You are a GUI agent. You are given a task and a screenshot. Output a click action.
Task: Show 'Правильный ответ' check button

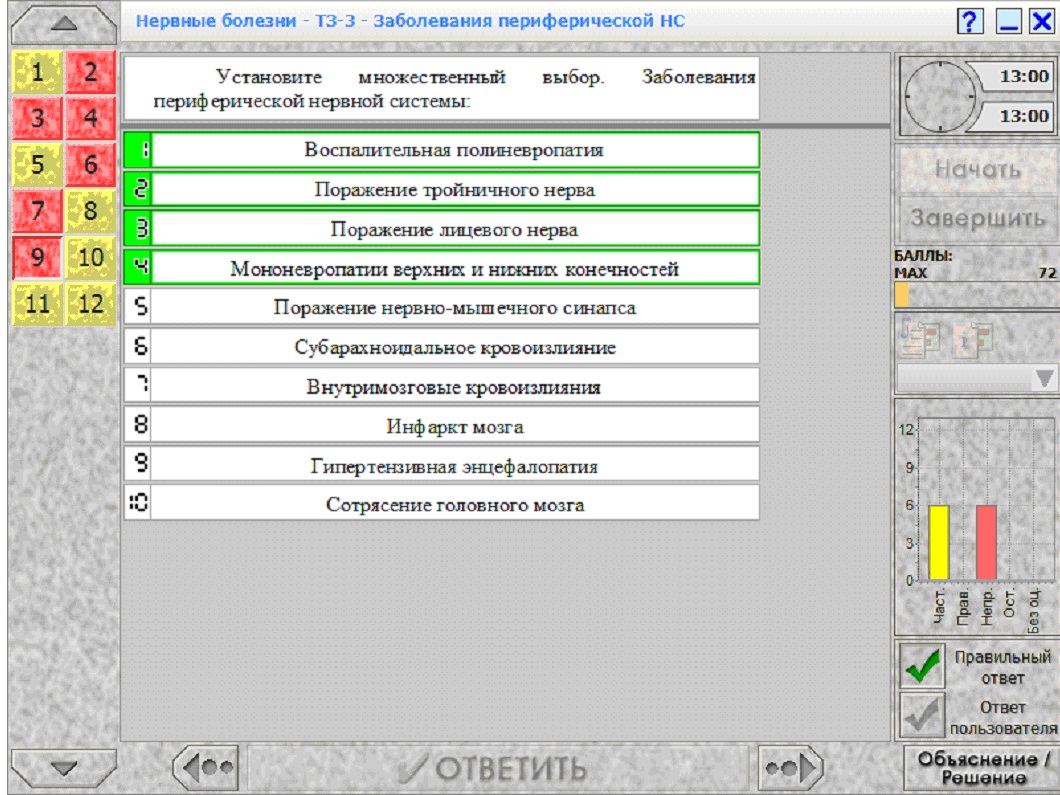pos(922,666)
